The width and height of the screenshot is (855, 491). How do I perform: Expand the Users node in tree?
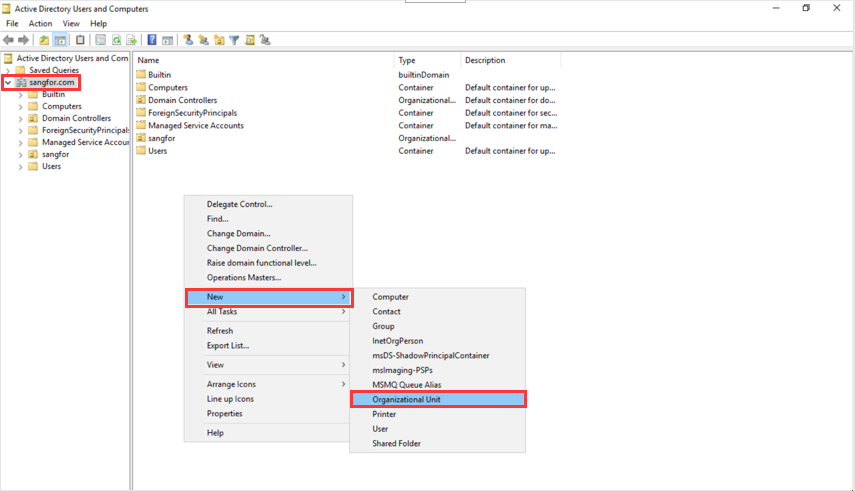tap(21, 166)
